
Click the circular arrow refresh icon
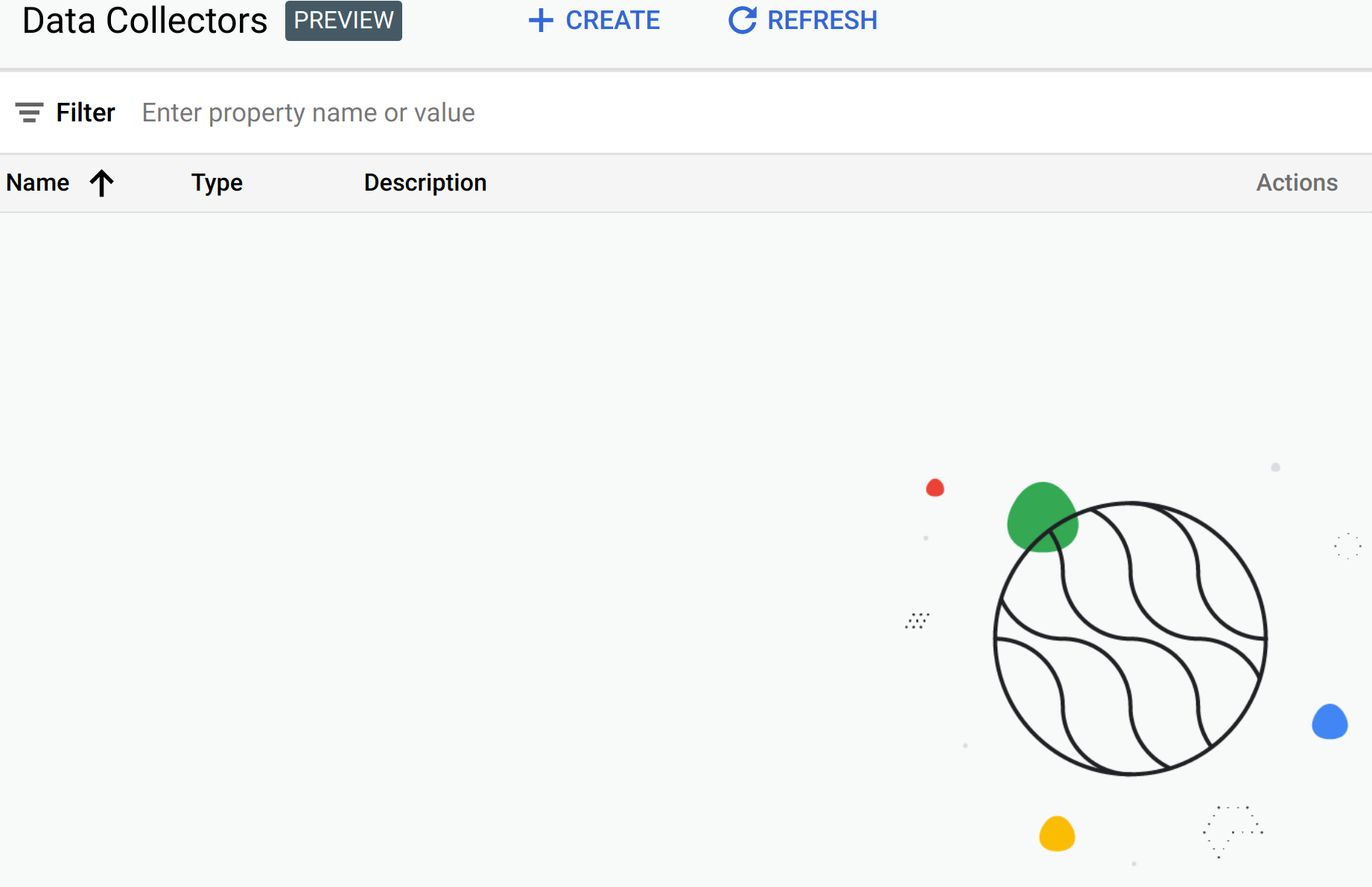point(742,20)
